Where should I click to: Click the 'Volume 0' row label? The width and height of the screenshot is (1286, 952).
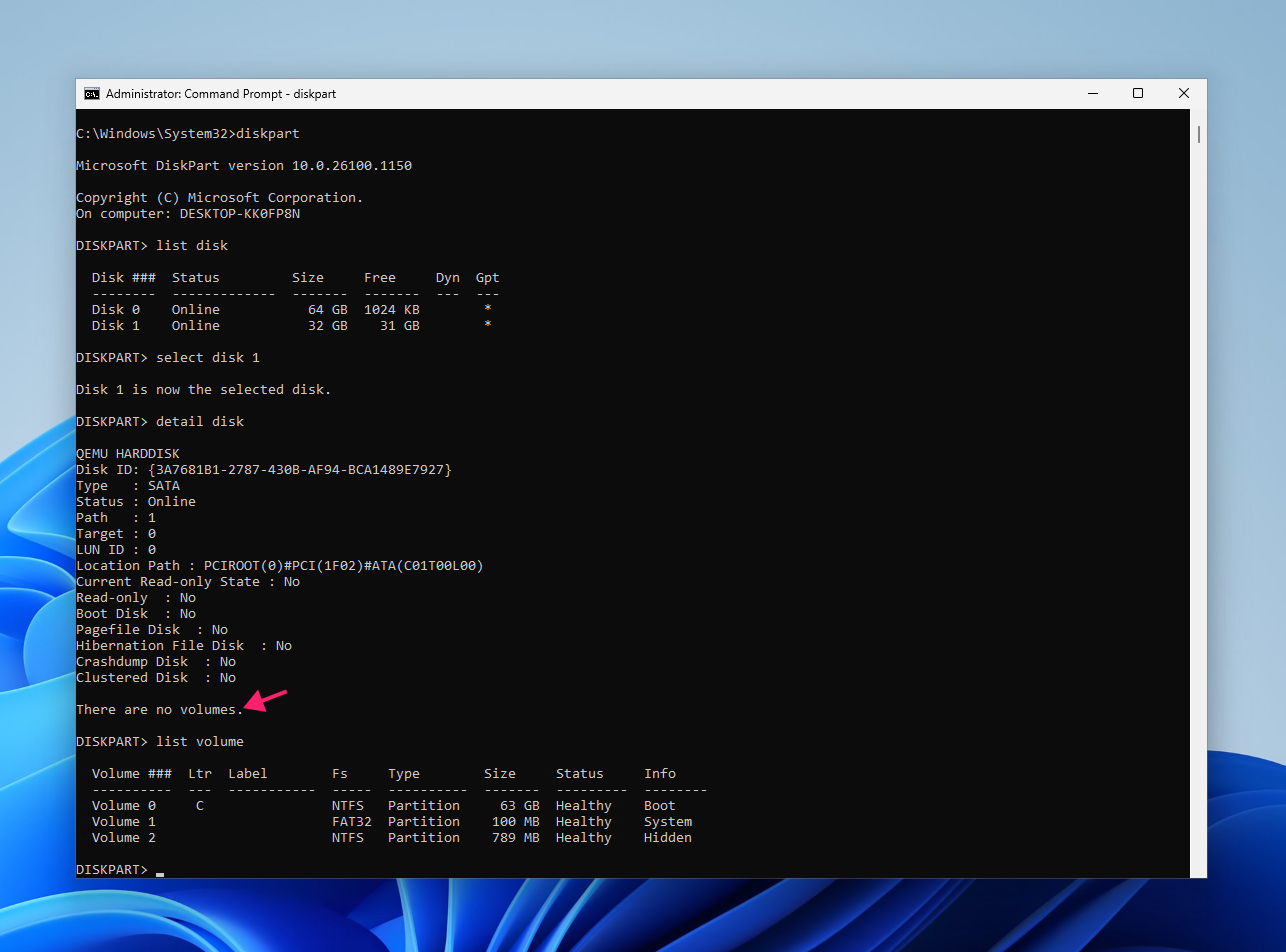124,805
